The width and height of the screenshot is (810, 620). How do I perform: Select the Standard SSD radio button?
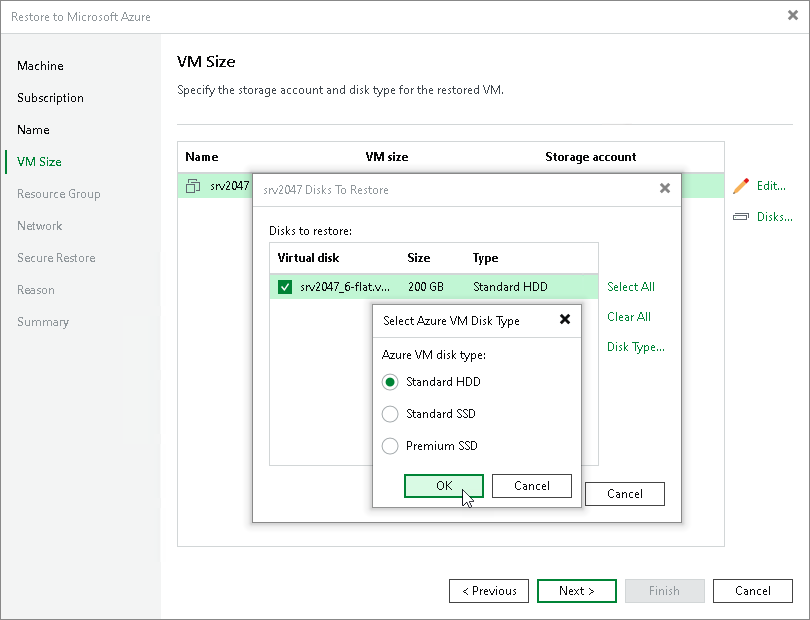(390, 414)
